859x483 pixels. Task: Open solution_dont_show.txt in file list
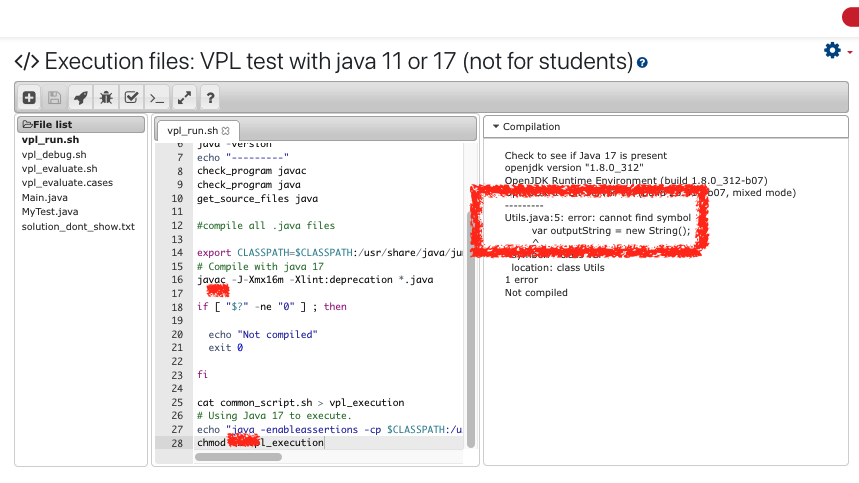(x=78, y=226)
